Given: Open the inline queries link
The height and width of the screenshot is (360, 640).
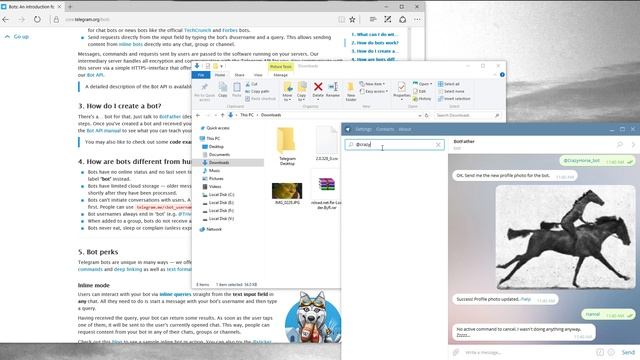Looking at the screenshot, I should 175,294.
